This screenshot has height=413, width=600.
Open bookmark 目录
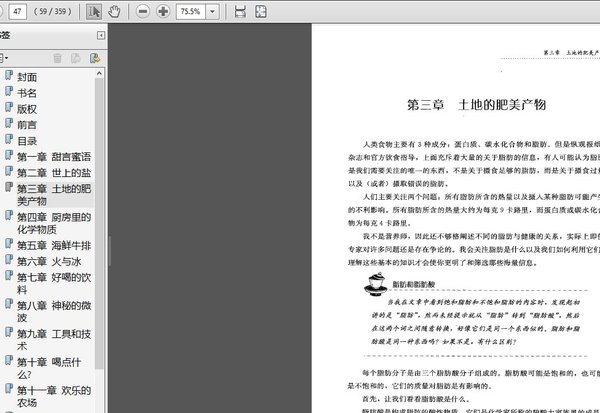click(x=27, y=141)
